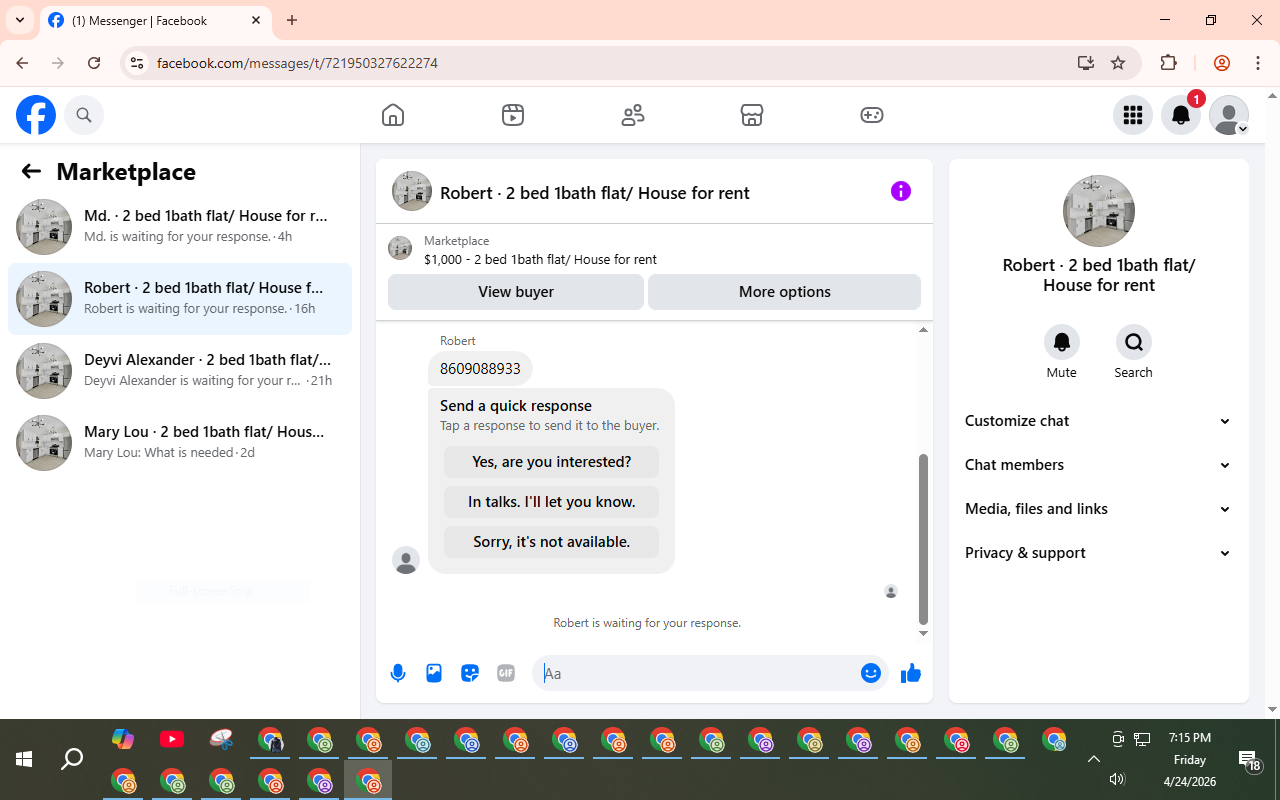Expand the Media, files and links section
Image resolution: width=1280 pixels, height=800 pixels.
[1099, 509]
